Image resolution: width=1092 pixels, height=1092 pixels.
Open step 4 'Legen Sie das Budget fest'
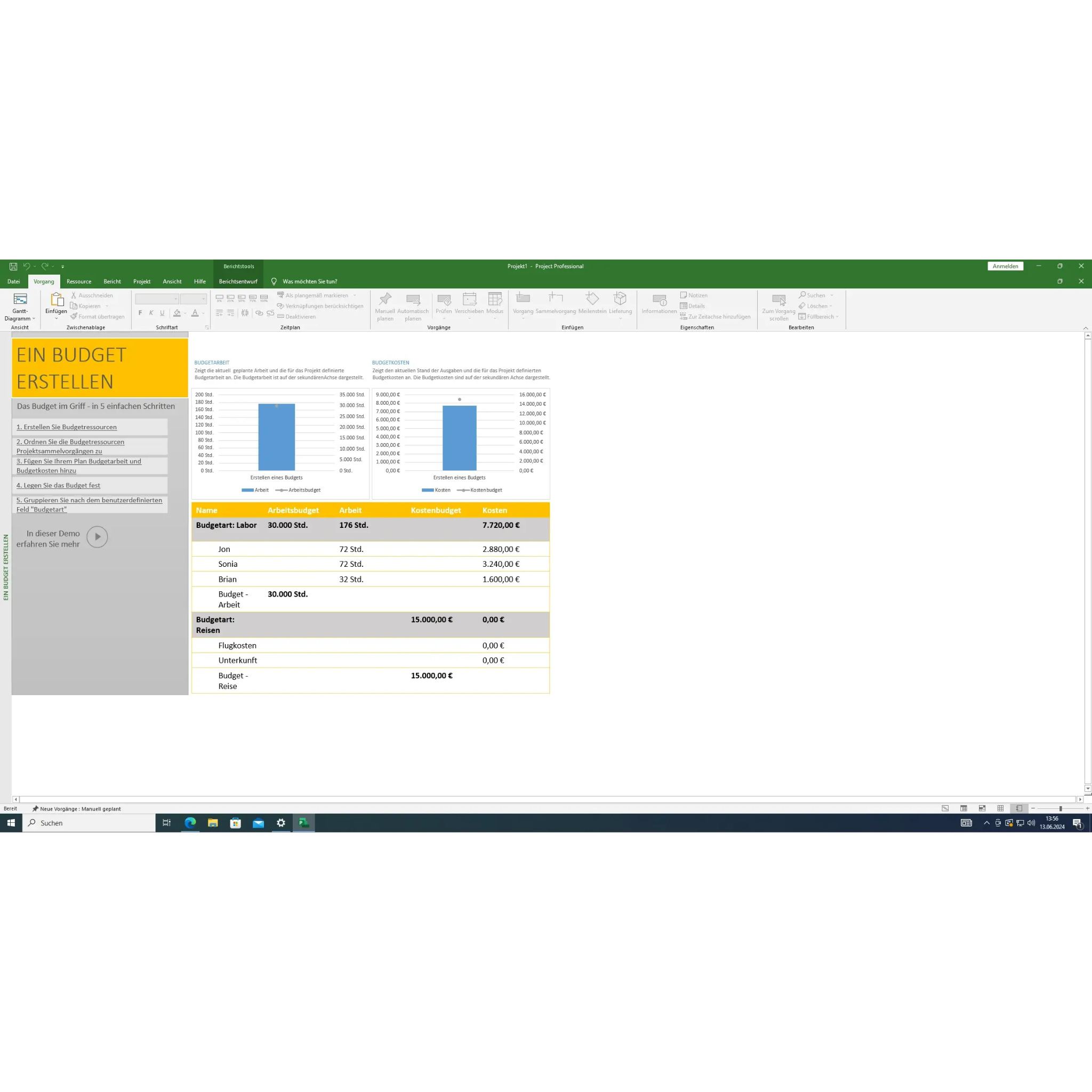[58, 485]
